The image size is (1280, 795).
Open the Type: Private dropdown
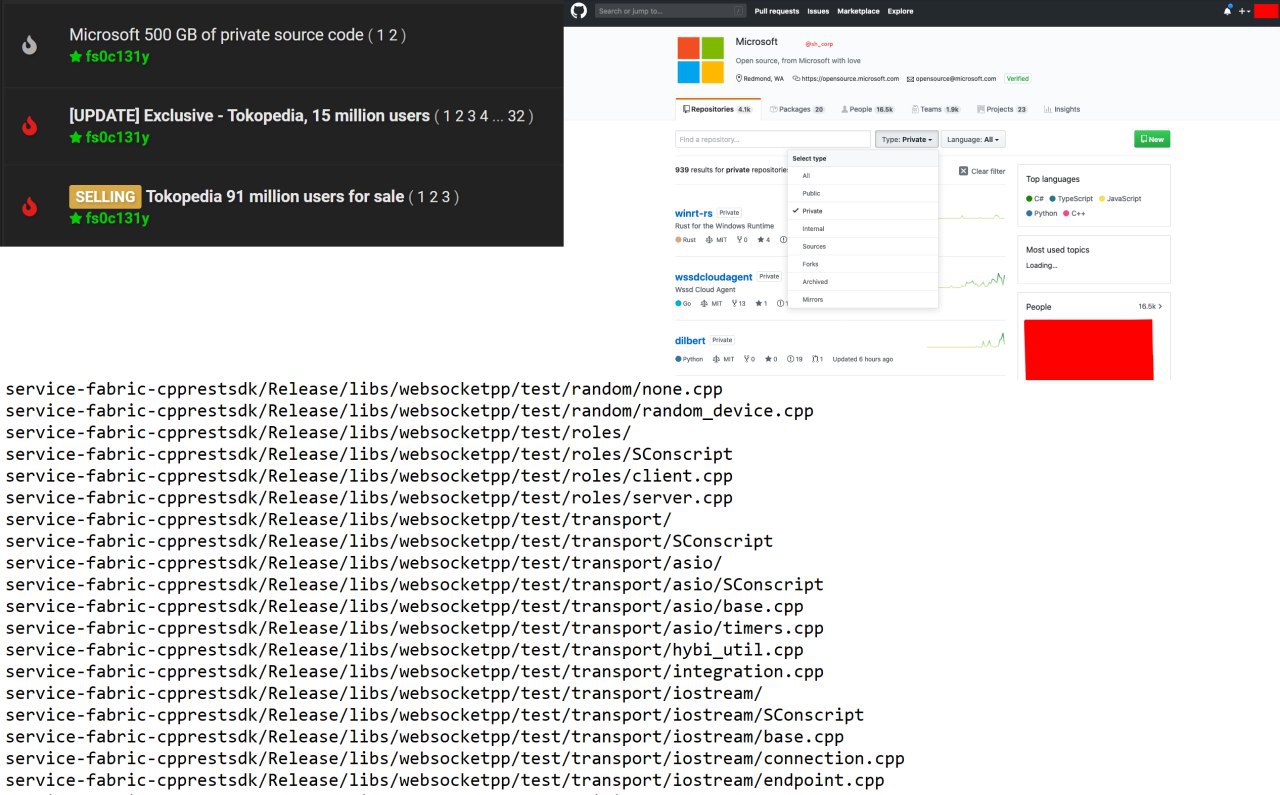pos(907,140)
